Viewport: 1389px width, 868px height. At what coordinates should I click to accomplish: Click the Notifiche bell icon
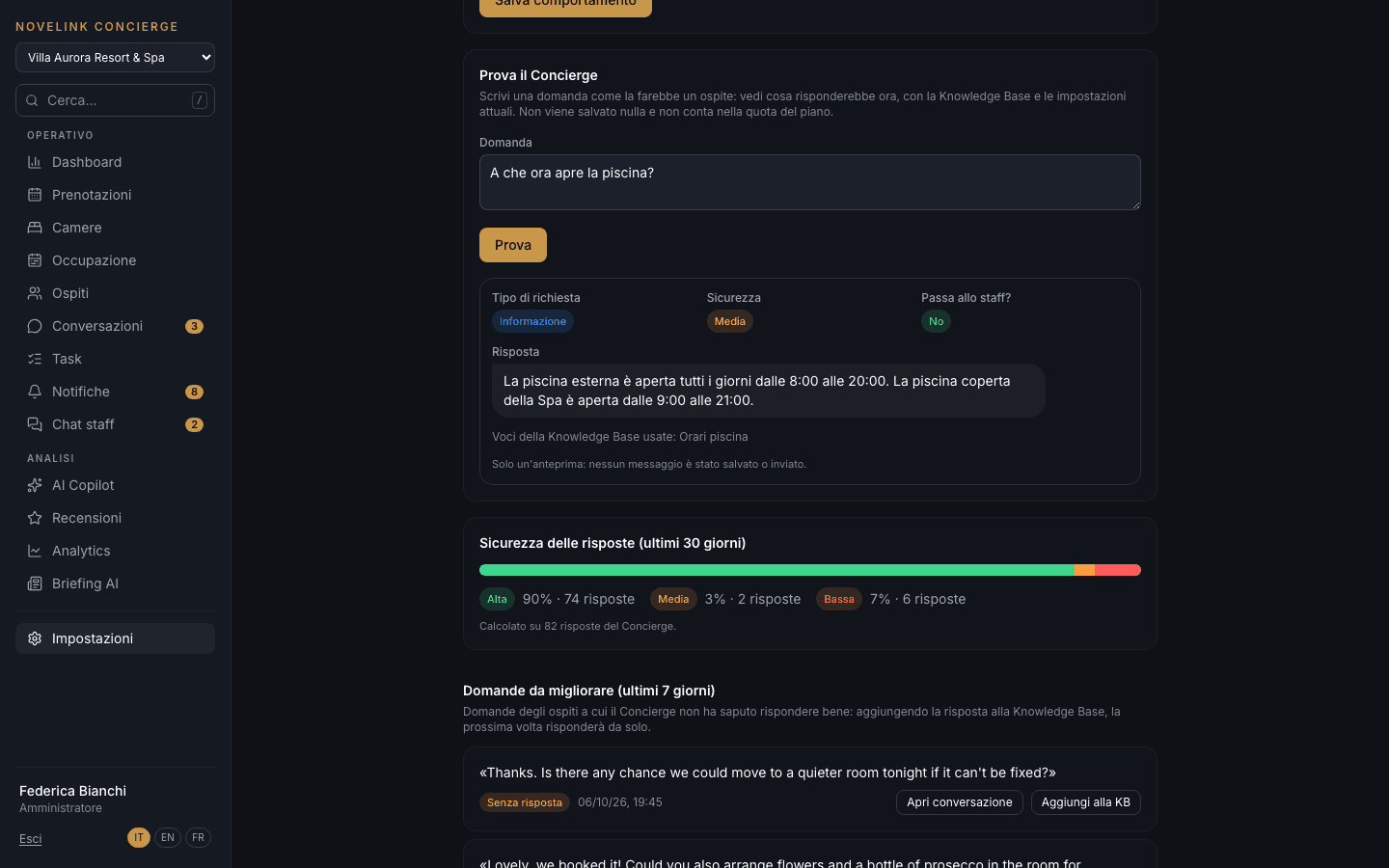tap(35, 392)
